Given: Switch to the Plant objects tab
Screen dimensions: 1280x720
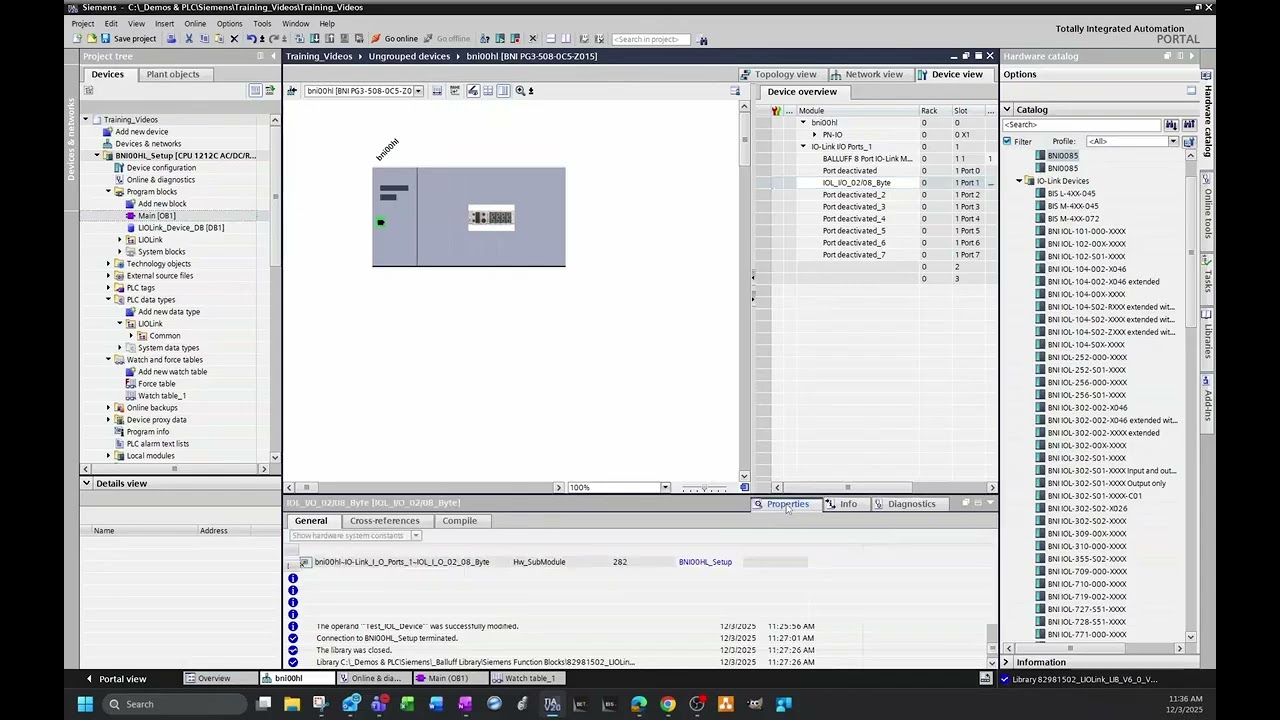Looking at the screenshot, I should (173, 74).
